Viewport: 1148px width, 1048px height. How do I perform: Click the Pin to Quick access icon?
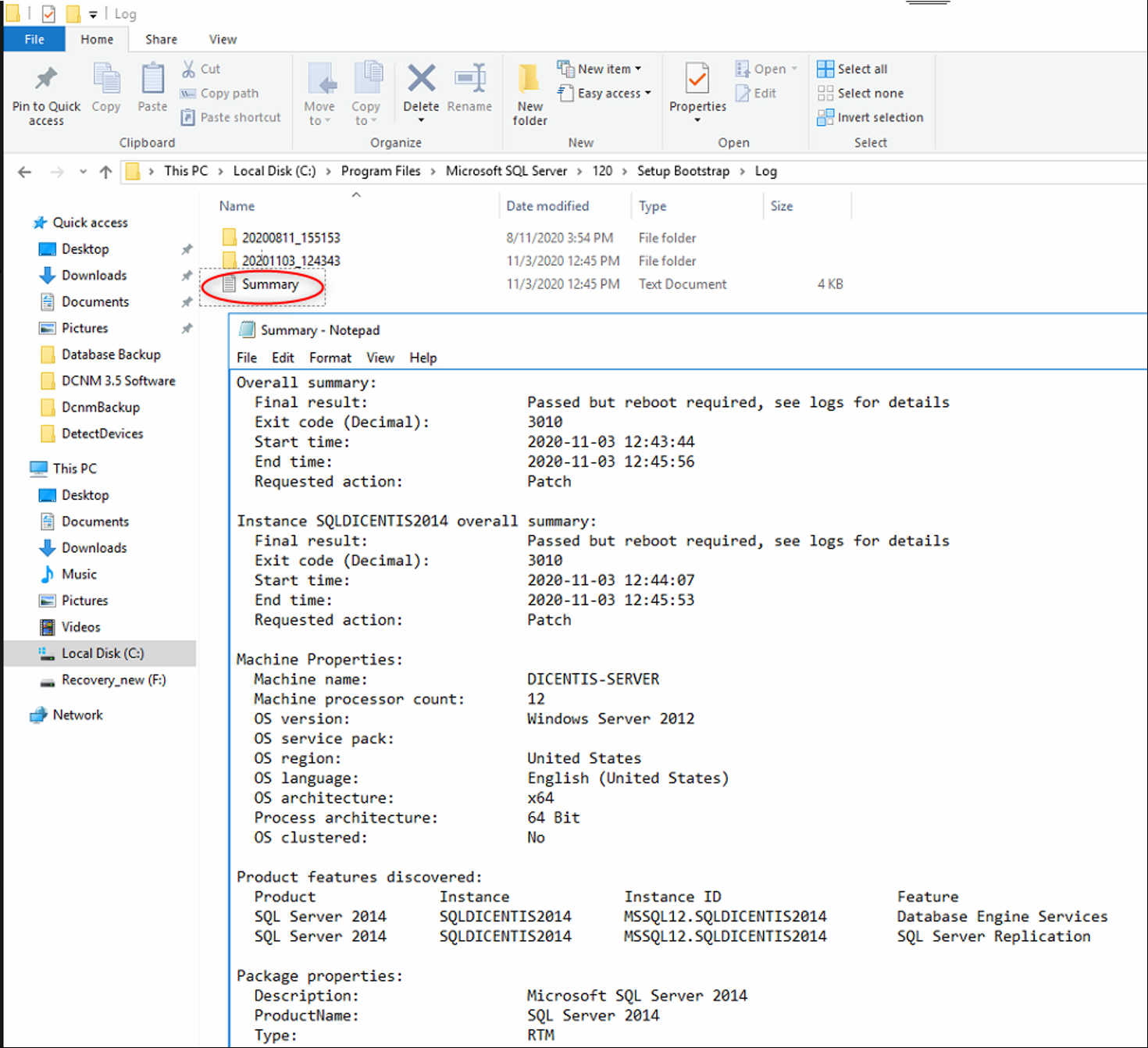pos(46,79)
